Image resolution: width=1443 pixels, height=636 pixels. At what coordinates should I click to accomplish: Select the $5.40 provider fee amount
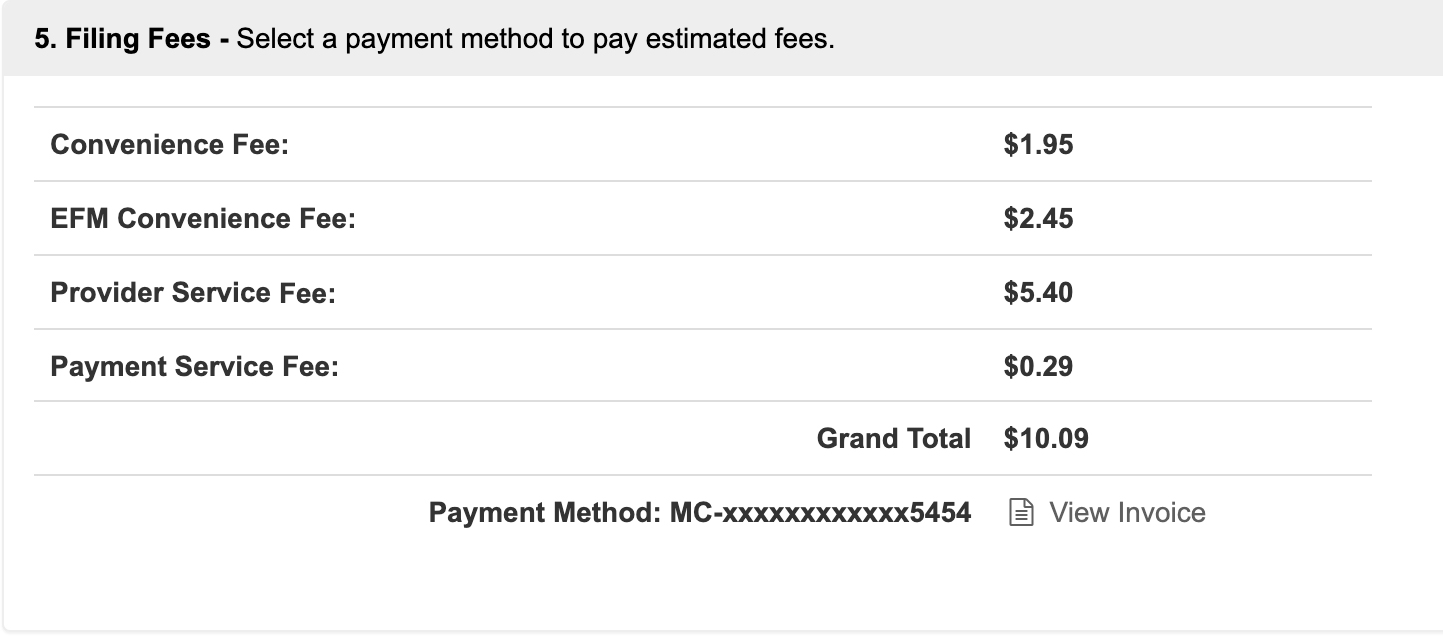tap(1038, 293)
